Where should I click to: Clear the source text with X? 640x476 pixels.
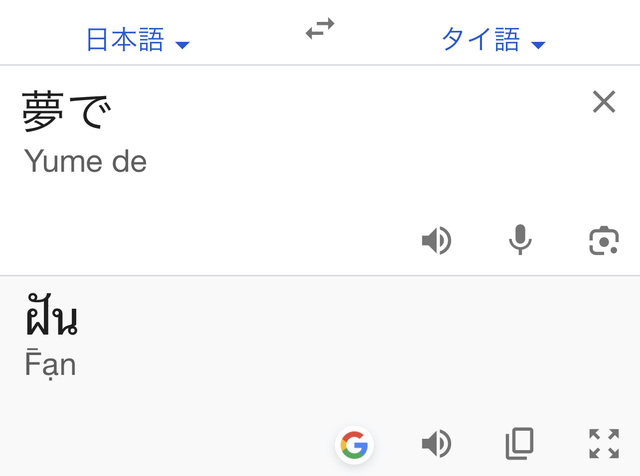tap(604, 102)
